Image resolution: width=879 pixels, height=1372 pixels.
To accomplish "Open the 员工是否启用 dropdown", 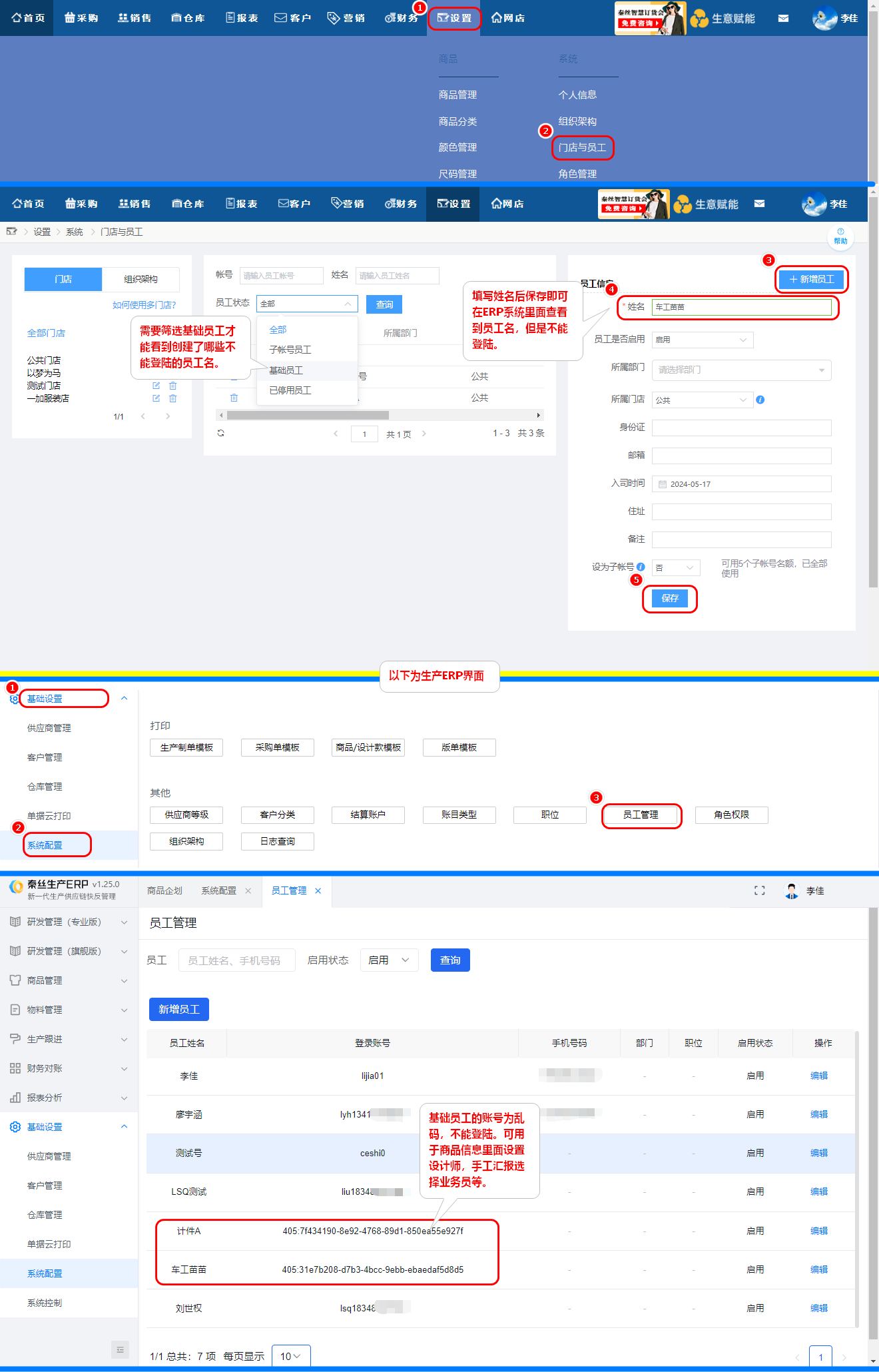I will tap(702, 340).
